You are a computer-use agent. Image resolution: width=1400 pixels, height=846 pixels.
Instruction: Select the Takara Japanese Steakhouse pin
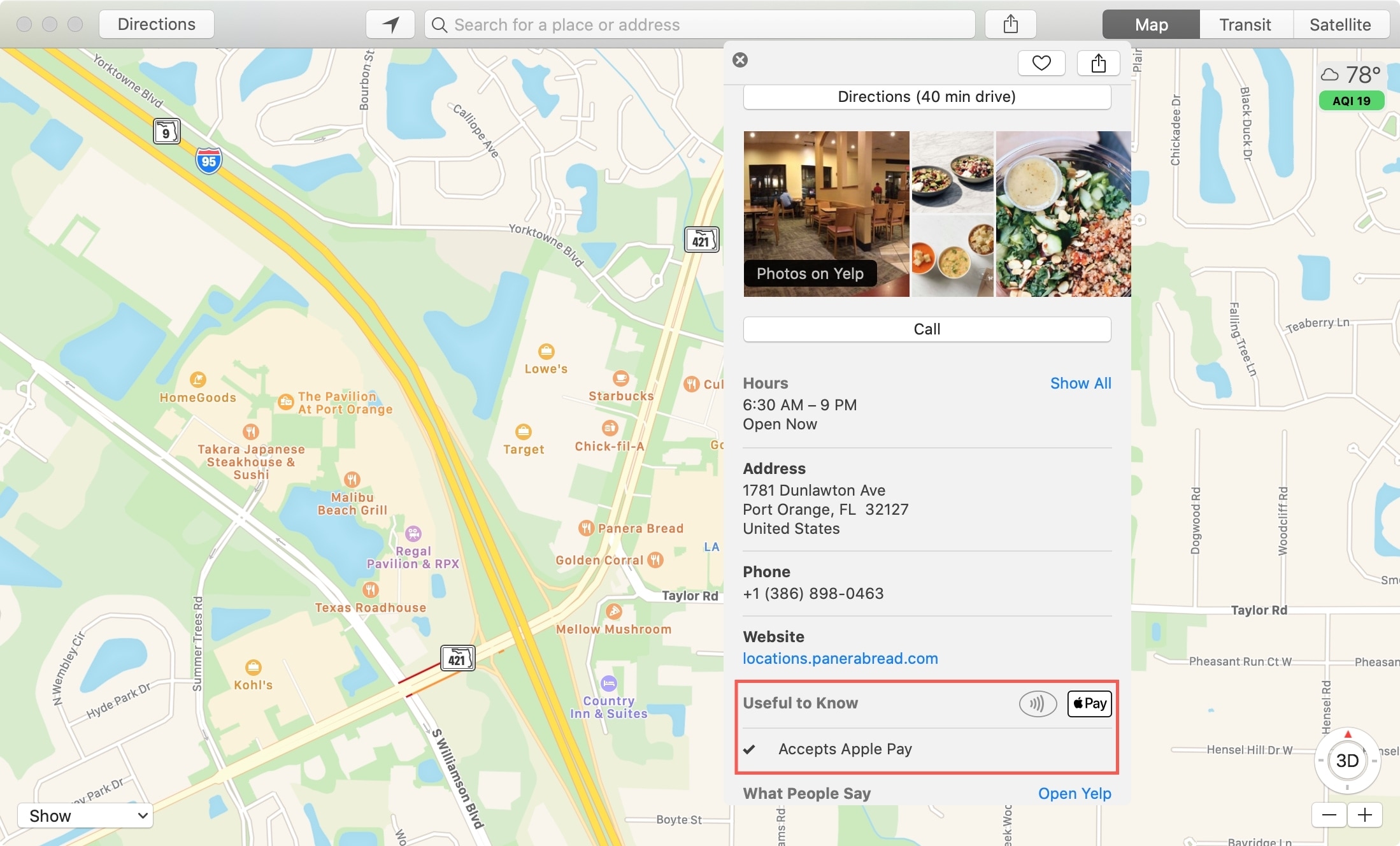(251, 432)
